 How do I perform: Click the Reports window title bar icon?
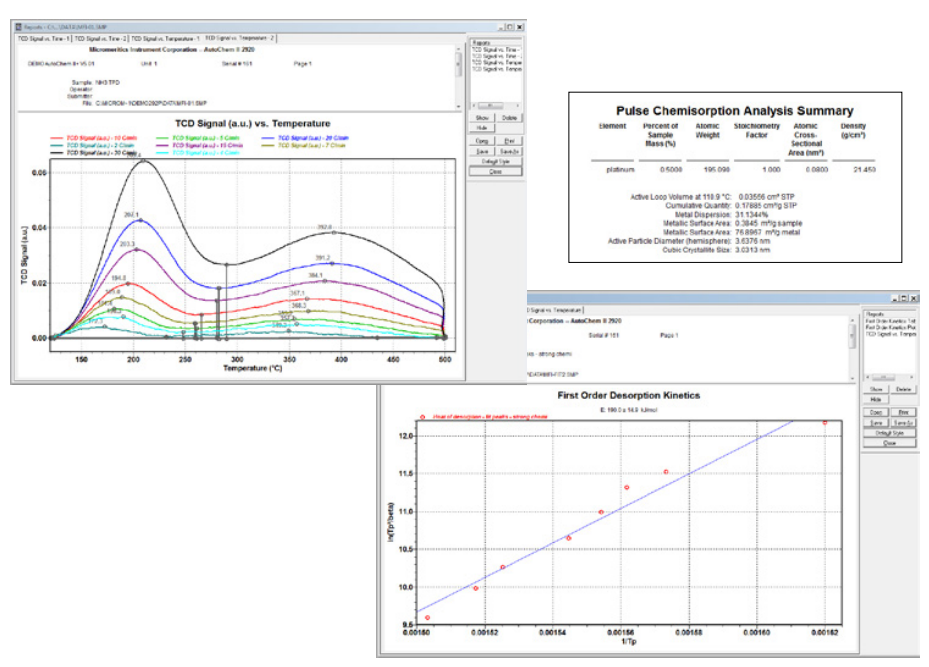tap(17, 25)
